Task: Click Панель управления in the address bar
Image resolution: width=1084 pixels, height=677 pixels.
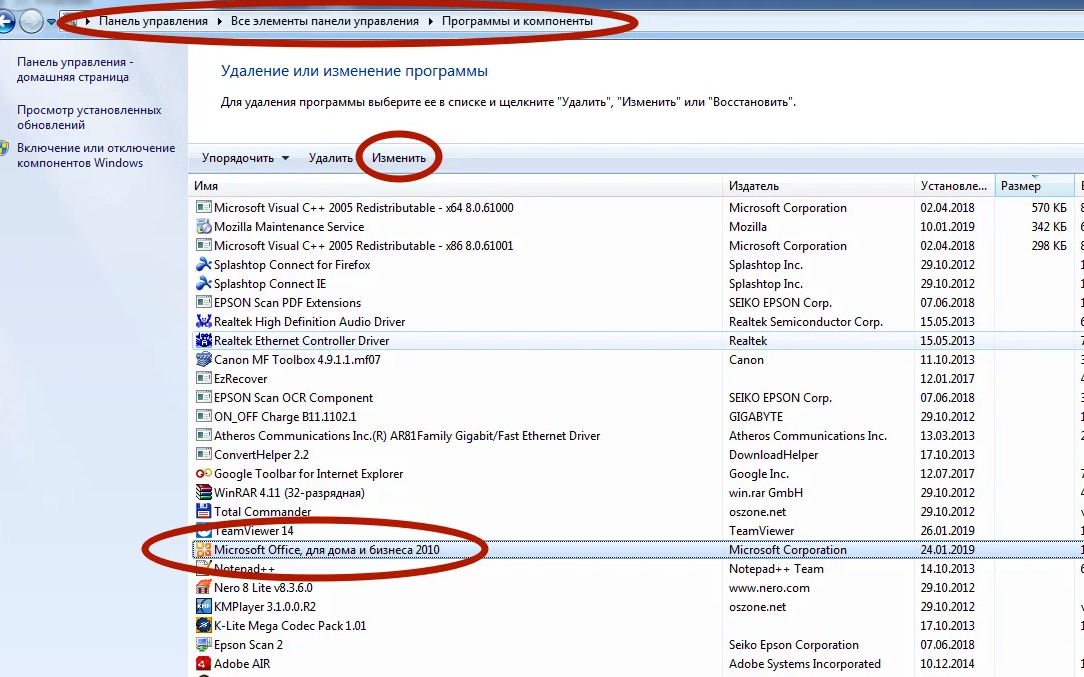Action: (x=153, y=21)
